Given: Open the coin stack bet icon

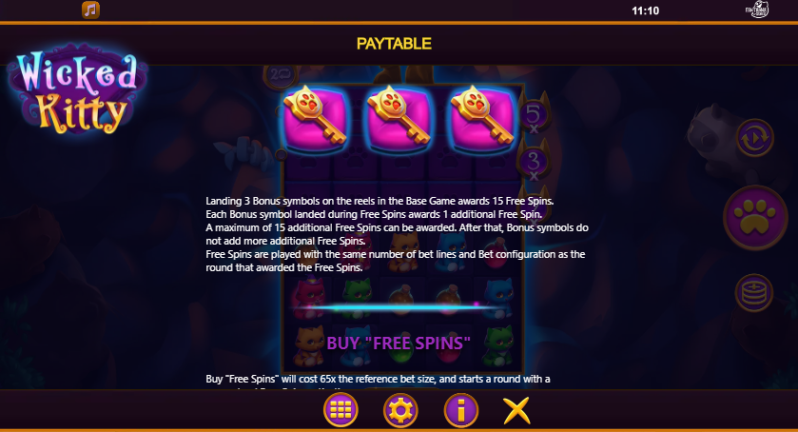Looking at the screenshot, I should pos(754,293).
